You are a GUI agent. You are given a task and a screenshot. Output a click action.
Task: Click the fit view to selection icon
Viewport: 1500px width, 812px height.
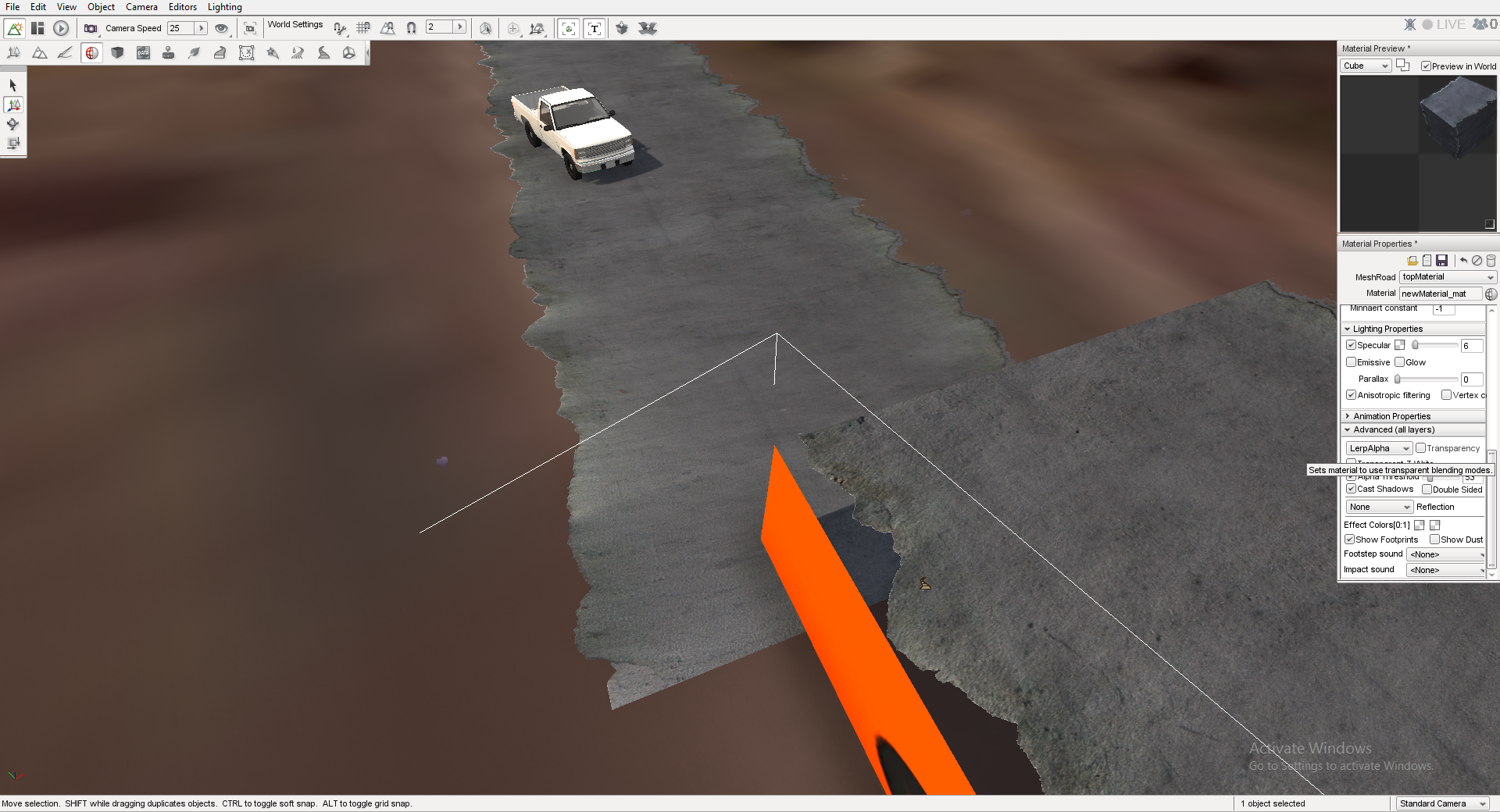click(250, 28)
